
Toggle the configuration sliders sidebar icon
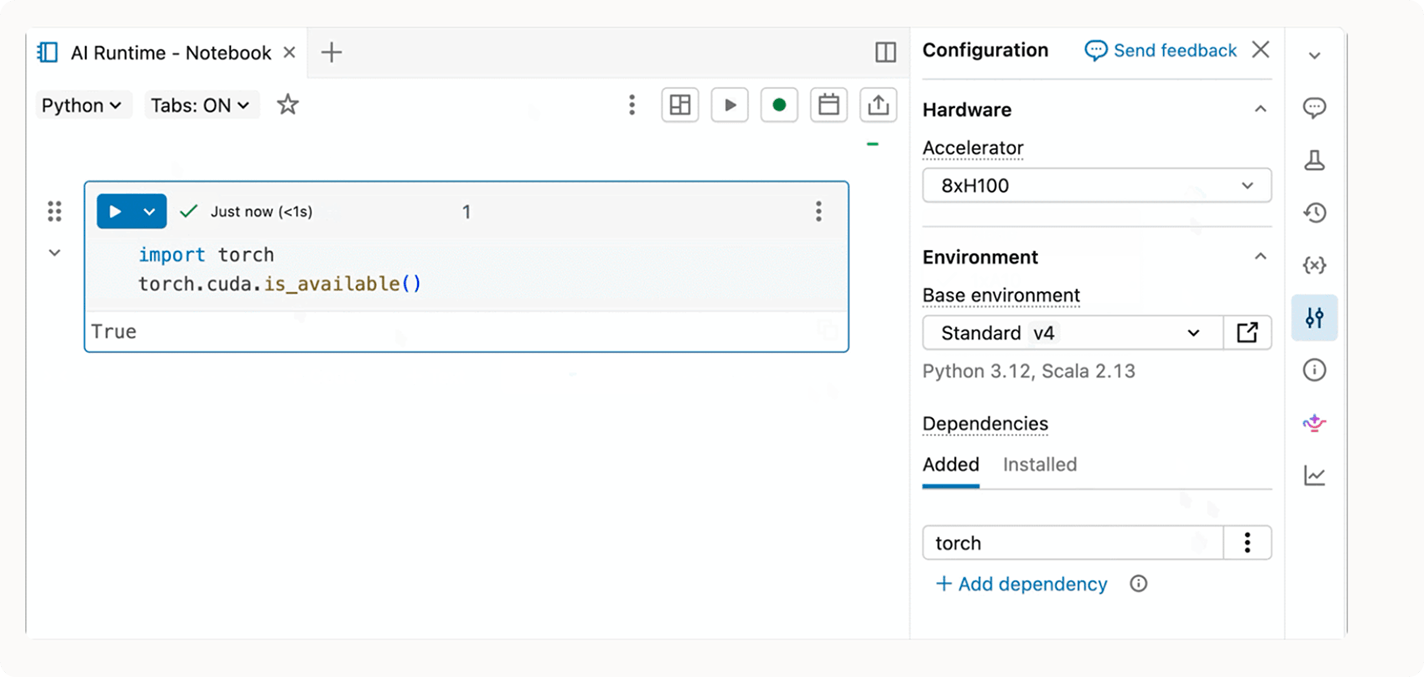click(1314, 318)
